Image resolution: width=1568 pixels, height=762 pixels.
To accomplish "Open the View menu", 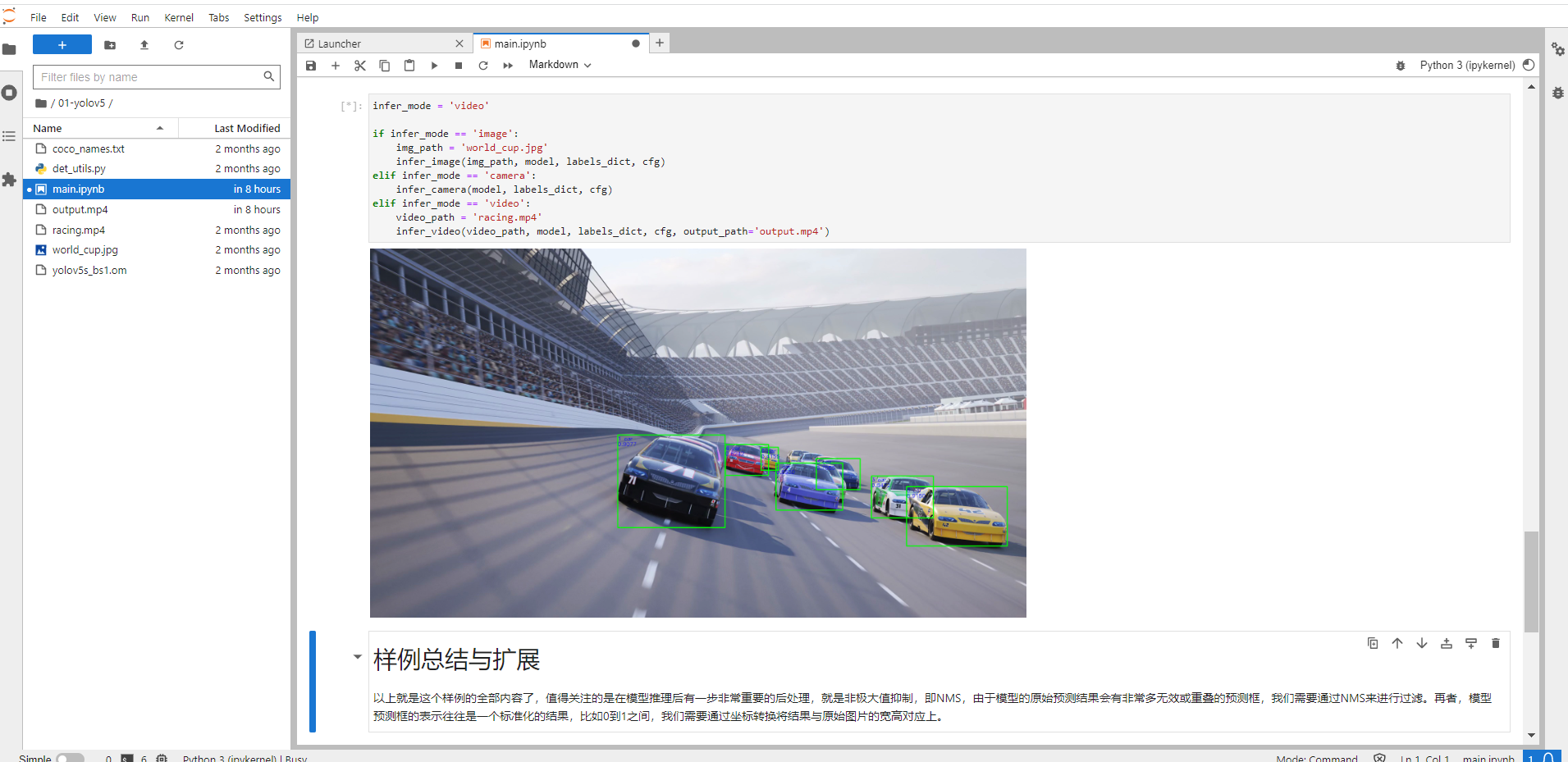I will [x=105, y=17].
